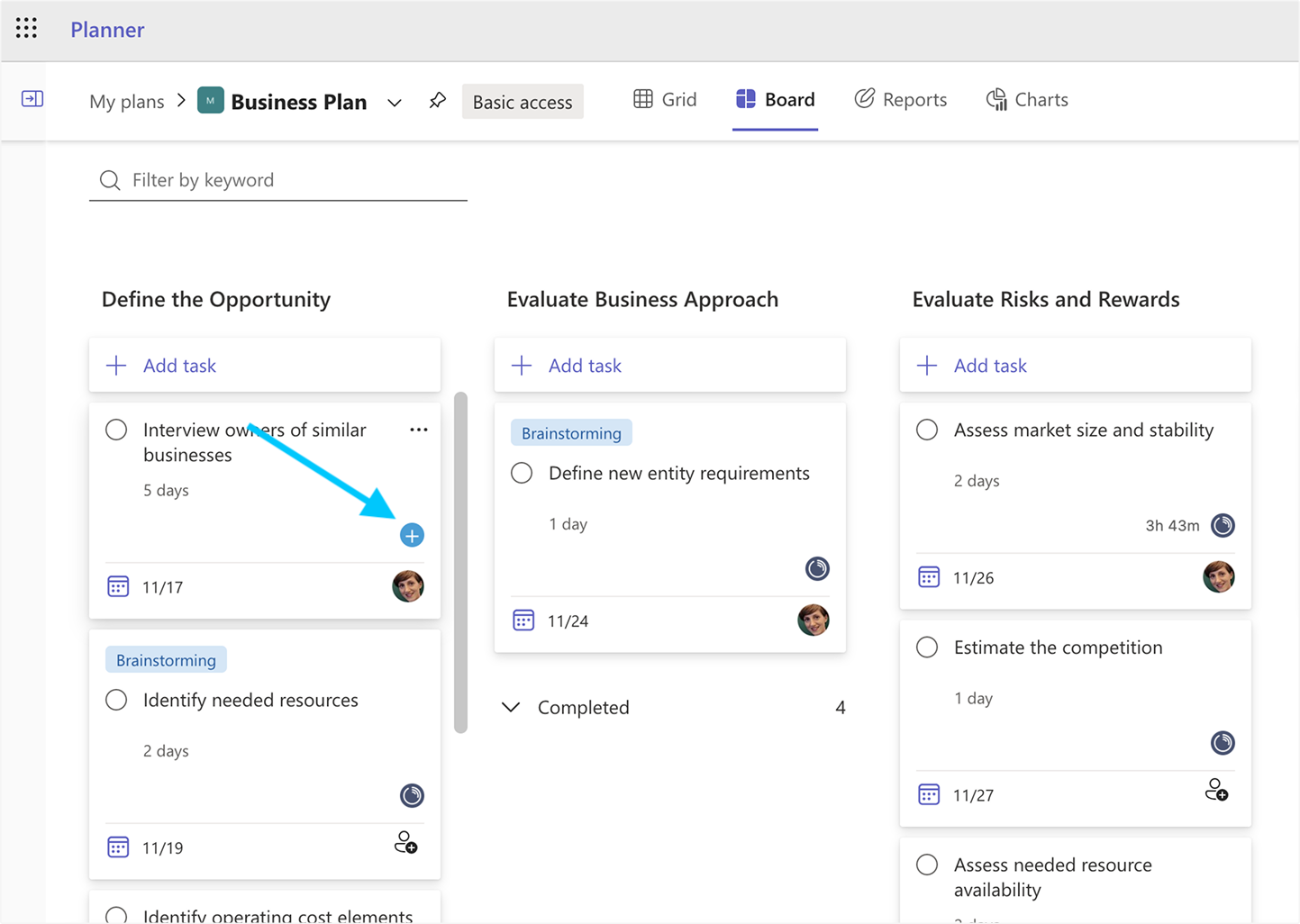Add task in Evaluate Business Approach column

tap(585, 366)
